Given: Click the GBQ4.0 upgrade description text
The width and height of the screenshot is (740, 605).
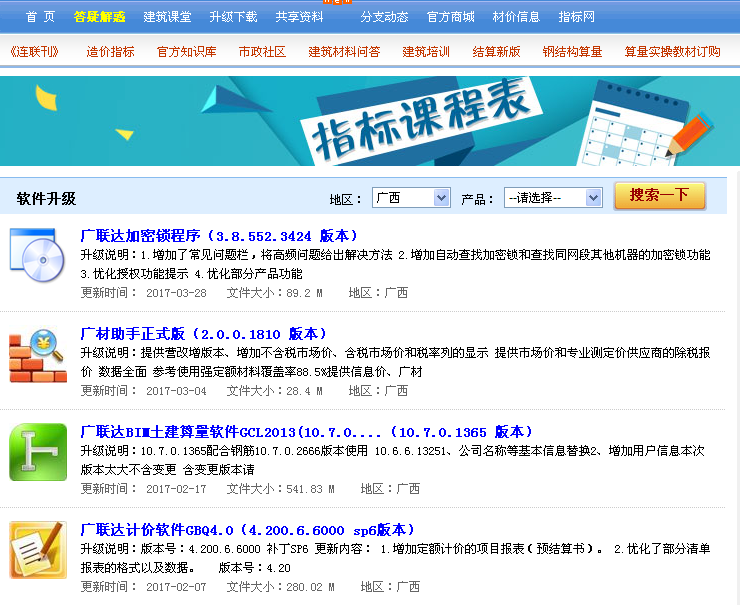Looking at the screenshot, I should pyautogui.click(x=395, y=558).
